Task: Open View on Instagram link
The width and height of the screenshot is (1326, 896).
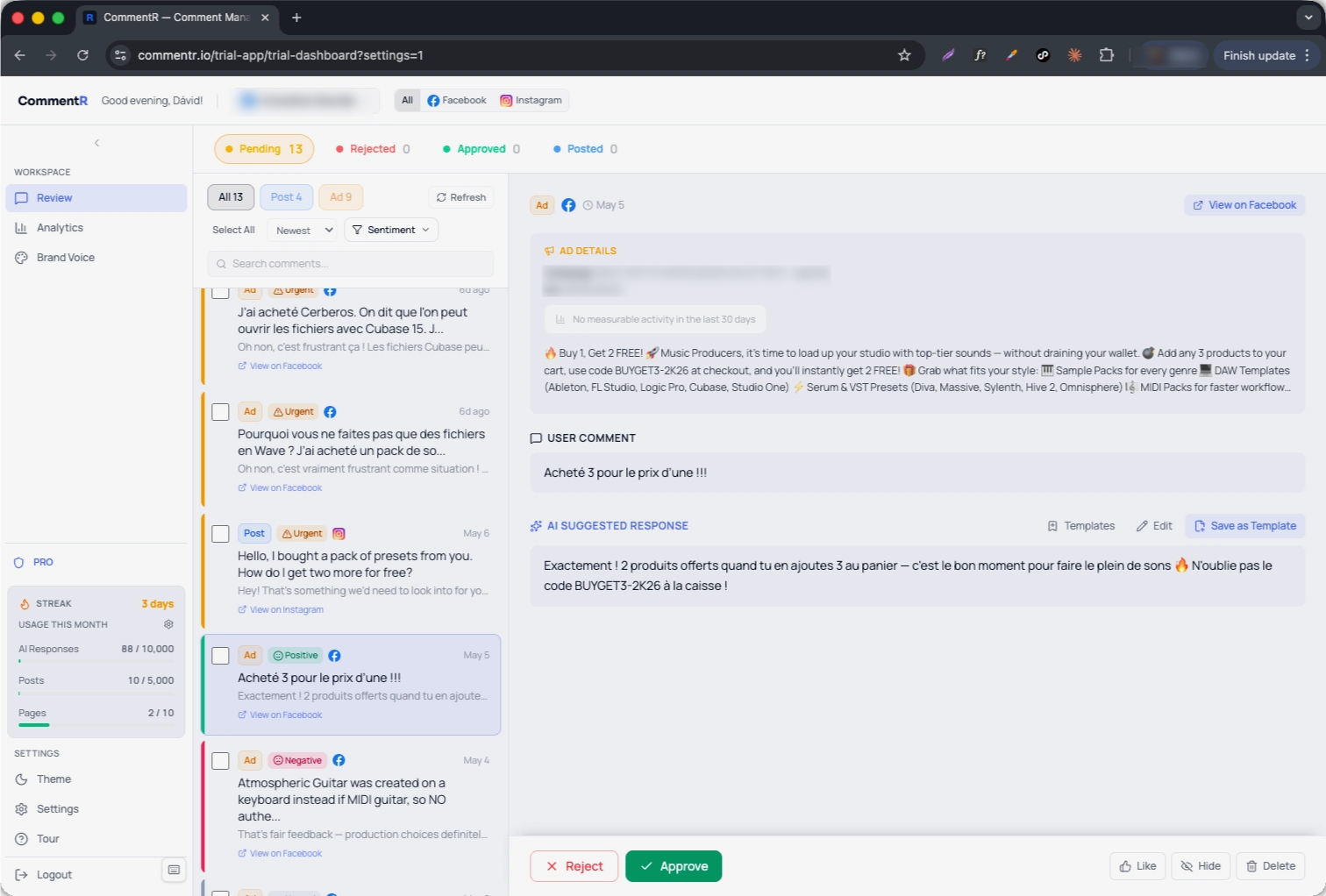Action: click(281, 610)
